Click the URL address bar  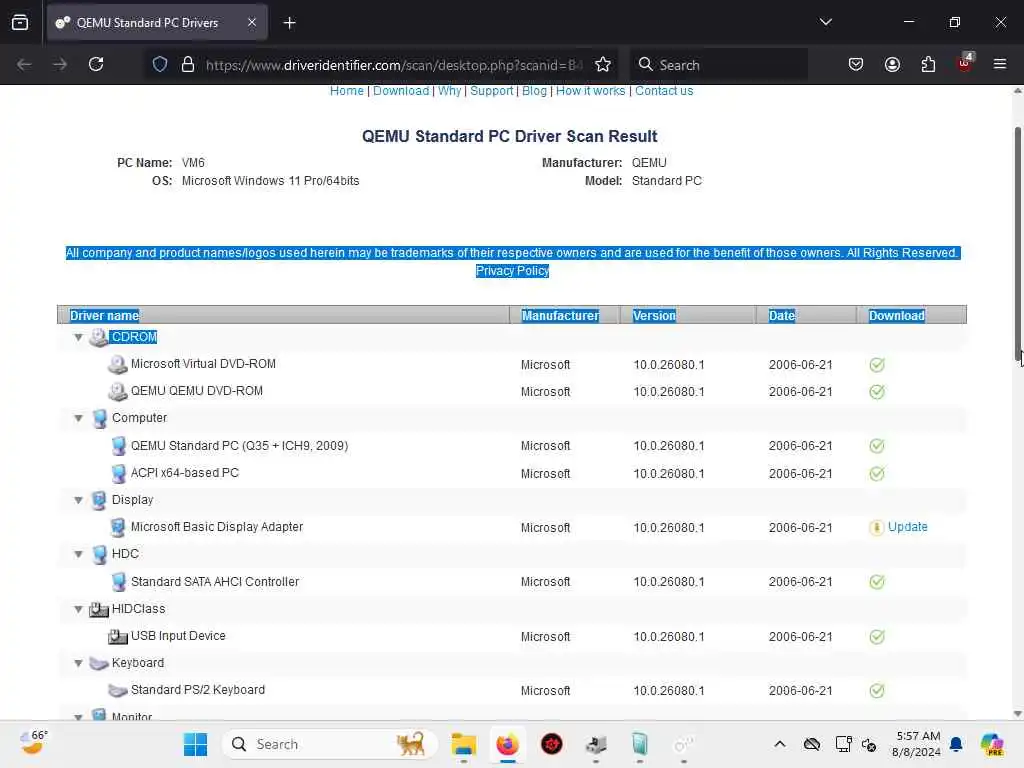pos(392,65)
